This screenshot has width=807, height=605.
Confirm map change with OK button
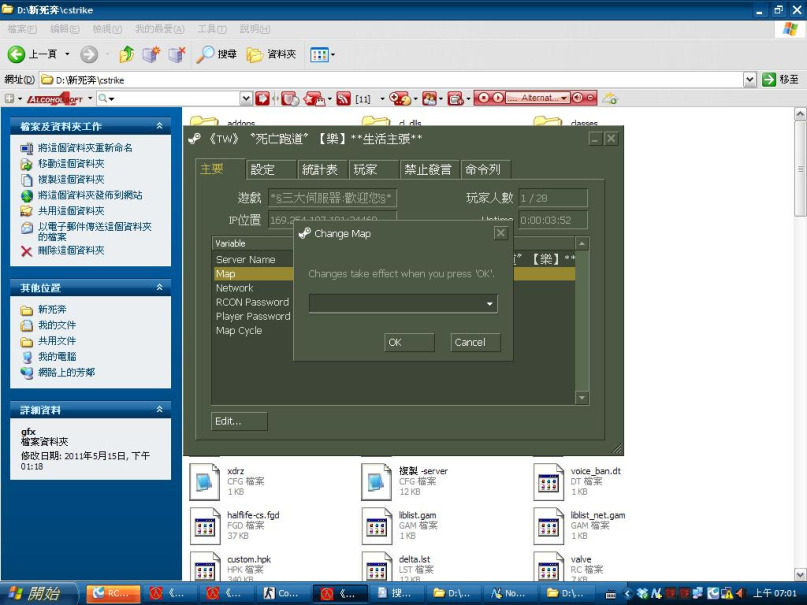[409, 342]
